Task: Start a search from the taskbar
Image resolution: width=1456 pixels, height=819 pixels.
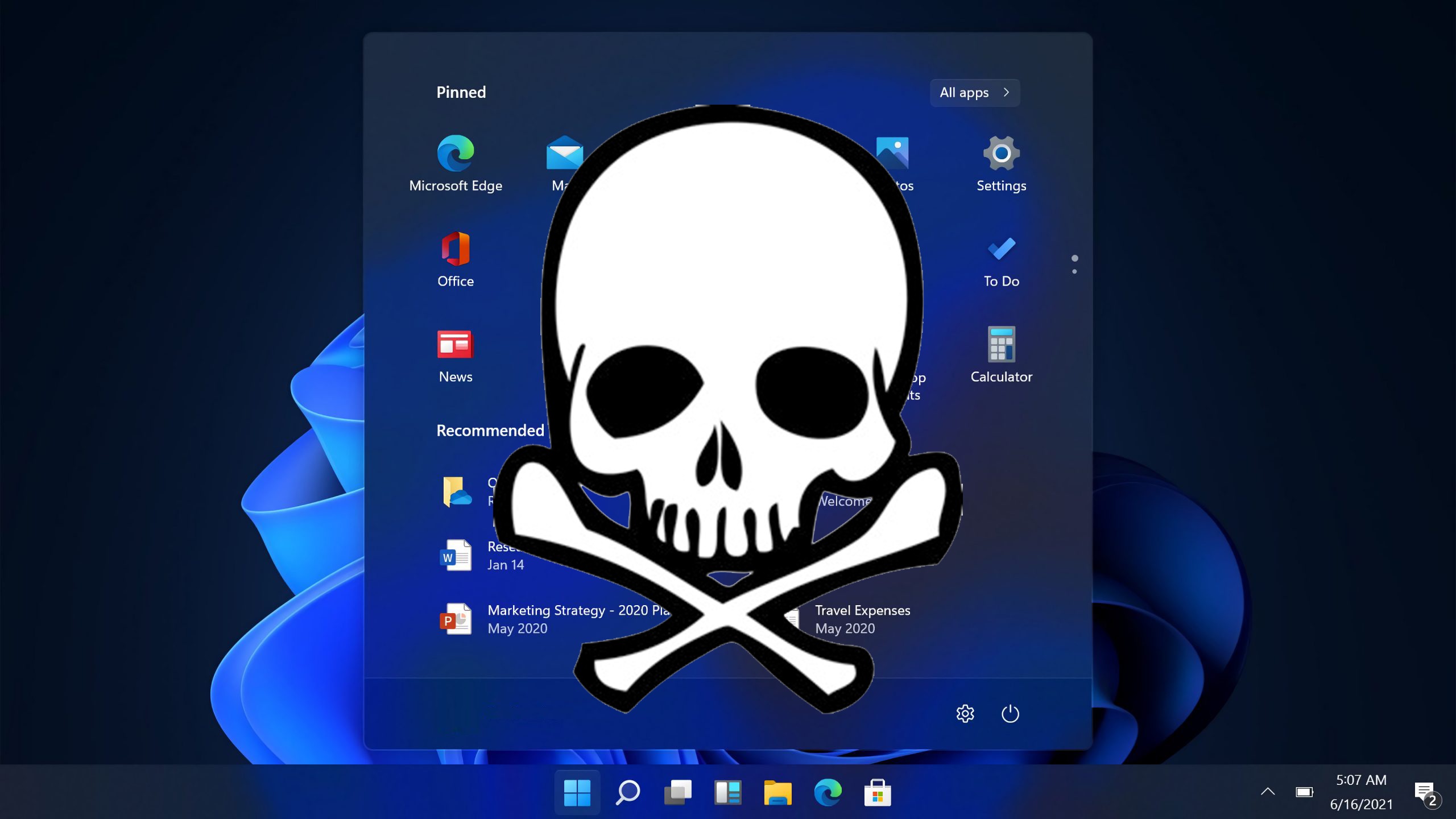Action: point(628,791)
